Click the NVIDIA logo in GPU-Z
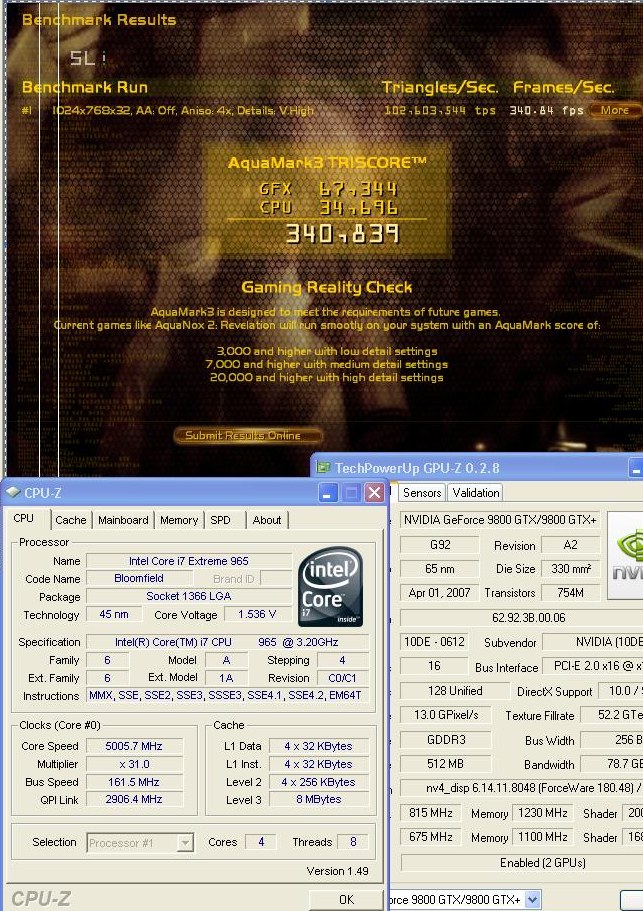 click(625, 555)
